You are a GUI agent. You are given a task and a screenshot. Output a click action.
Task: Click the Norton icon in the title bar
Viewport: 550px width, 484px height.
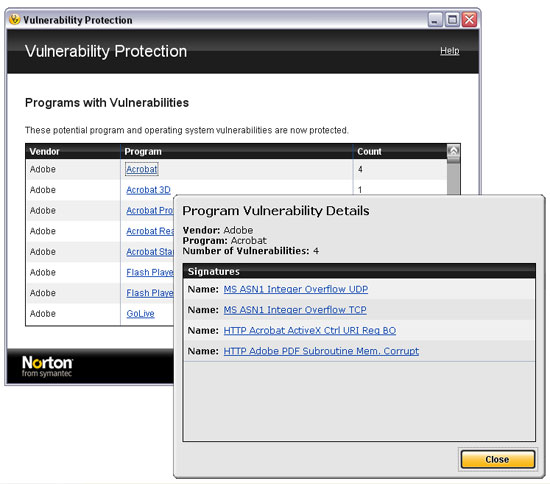[x=14, y=19]
